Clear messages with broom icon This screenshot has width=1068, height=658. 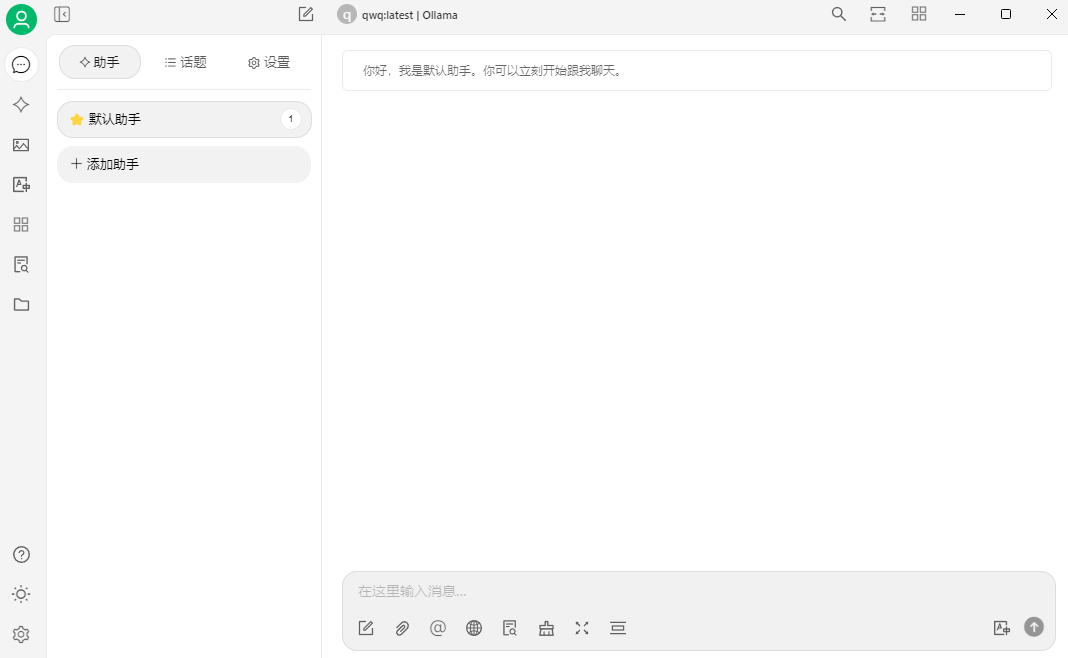click(546, 628)
